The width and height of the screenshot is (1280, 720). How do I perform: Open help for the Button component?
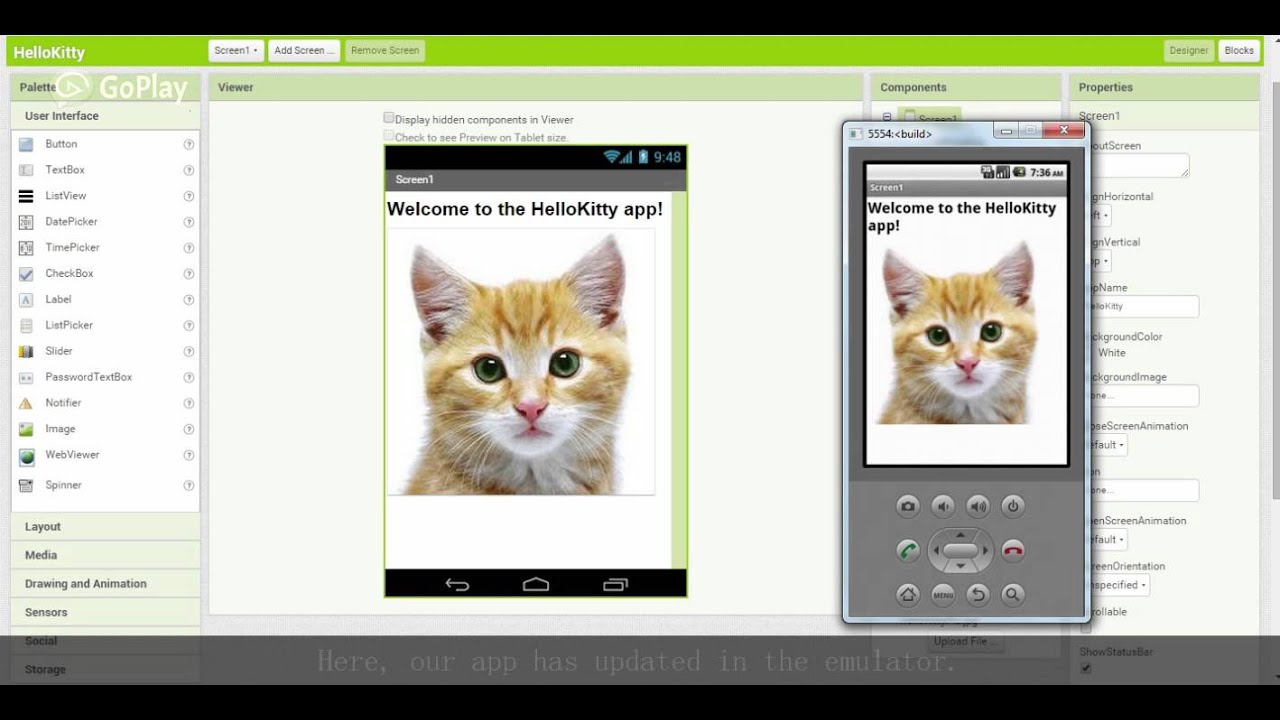(188, 144)
